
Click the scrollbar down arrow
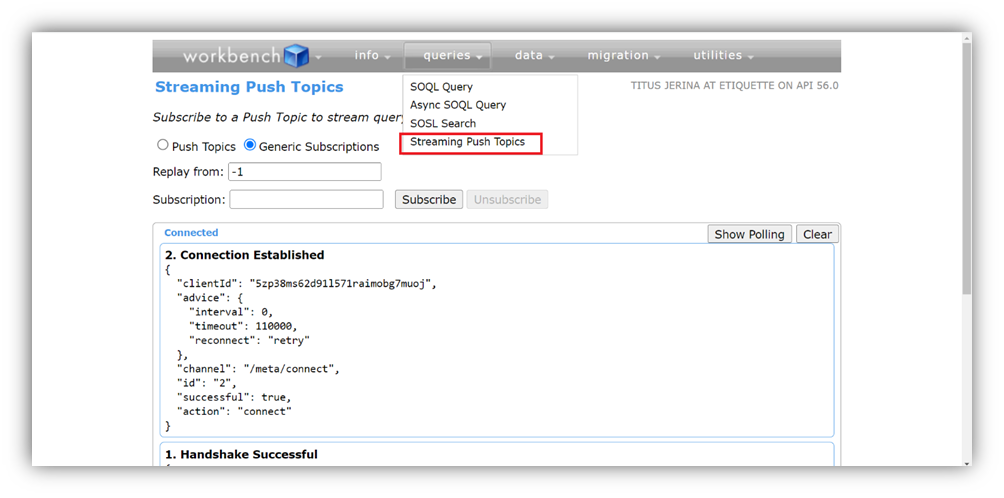[967, 463]
